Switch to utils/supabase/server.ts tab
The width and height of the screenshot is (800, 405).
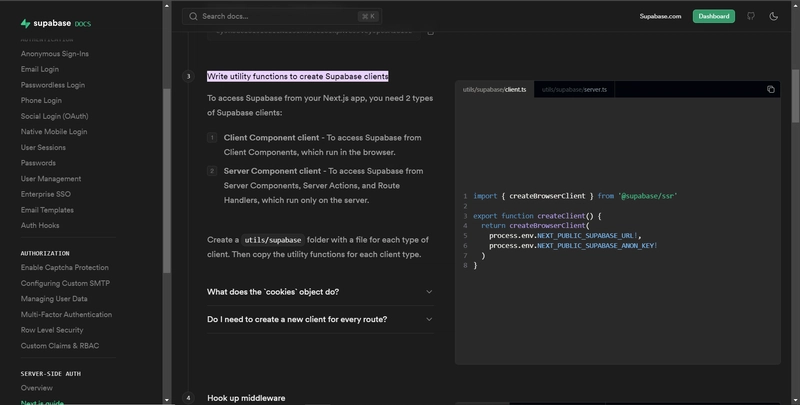tap(574, 89)
